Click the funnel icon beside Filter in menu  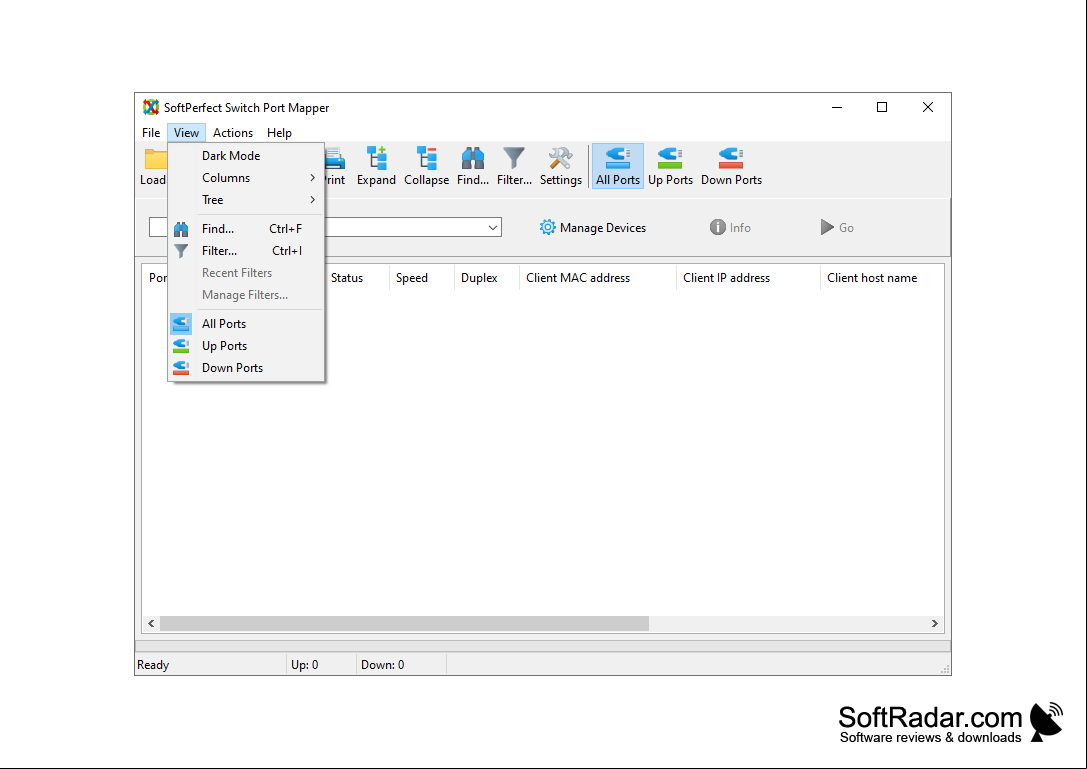pos(181,251)
